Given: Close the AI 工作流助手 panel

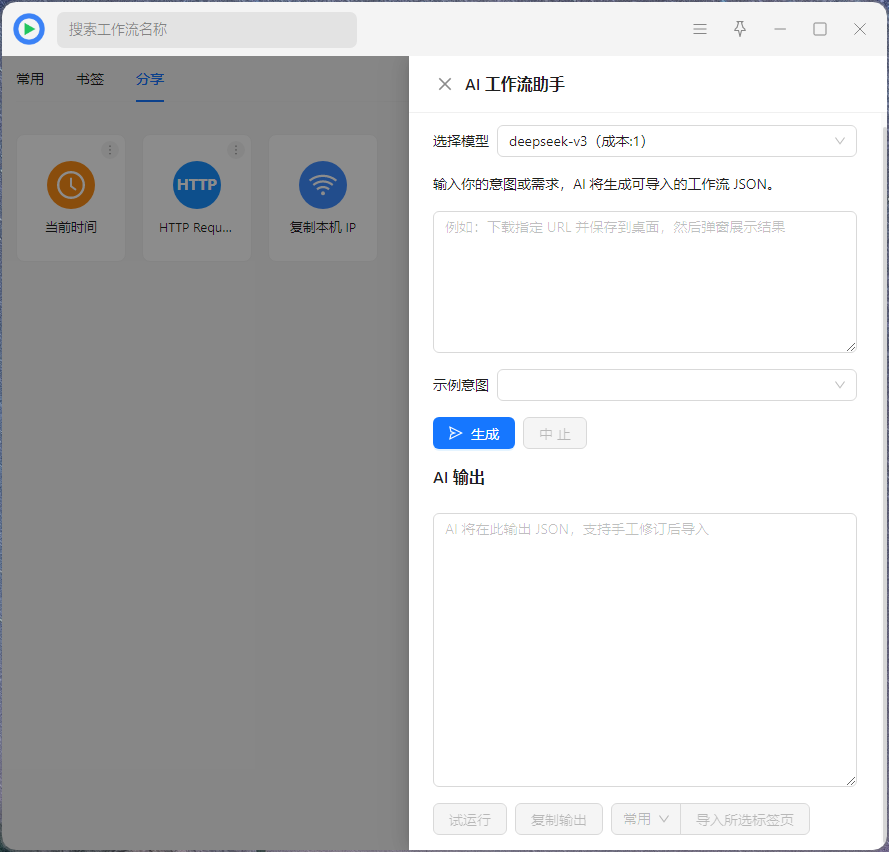Looking at the screenshot, I should 445,84.
